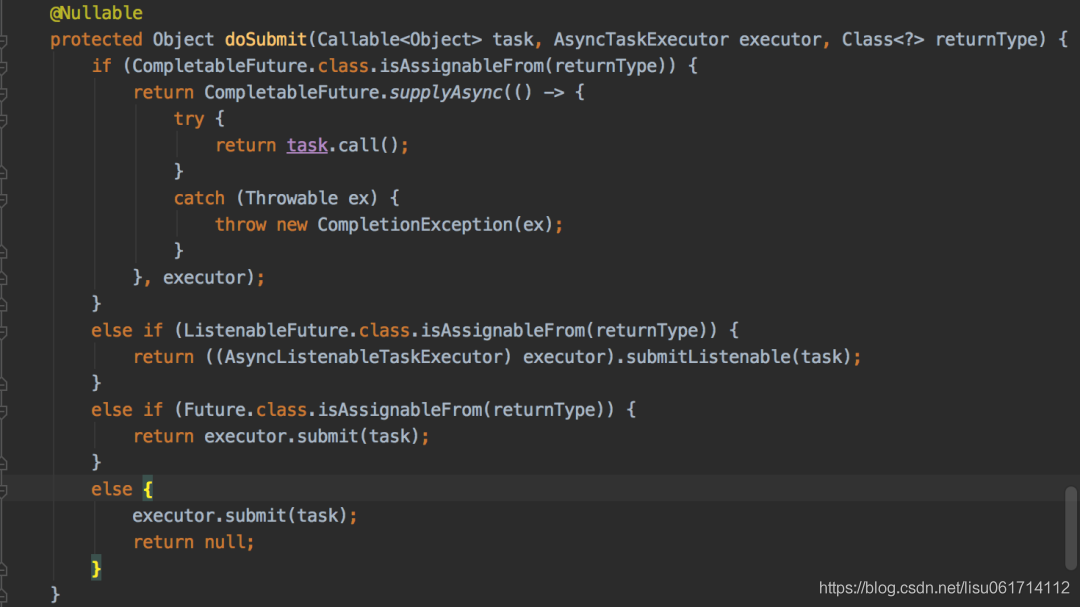Click 'CompletionException' constructor call
Viewport: 1080px width, 607px height.
coord(415,225)
